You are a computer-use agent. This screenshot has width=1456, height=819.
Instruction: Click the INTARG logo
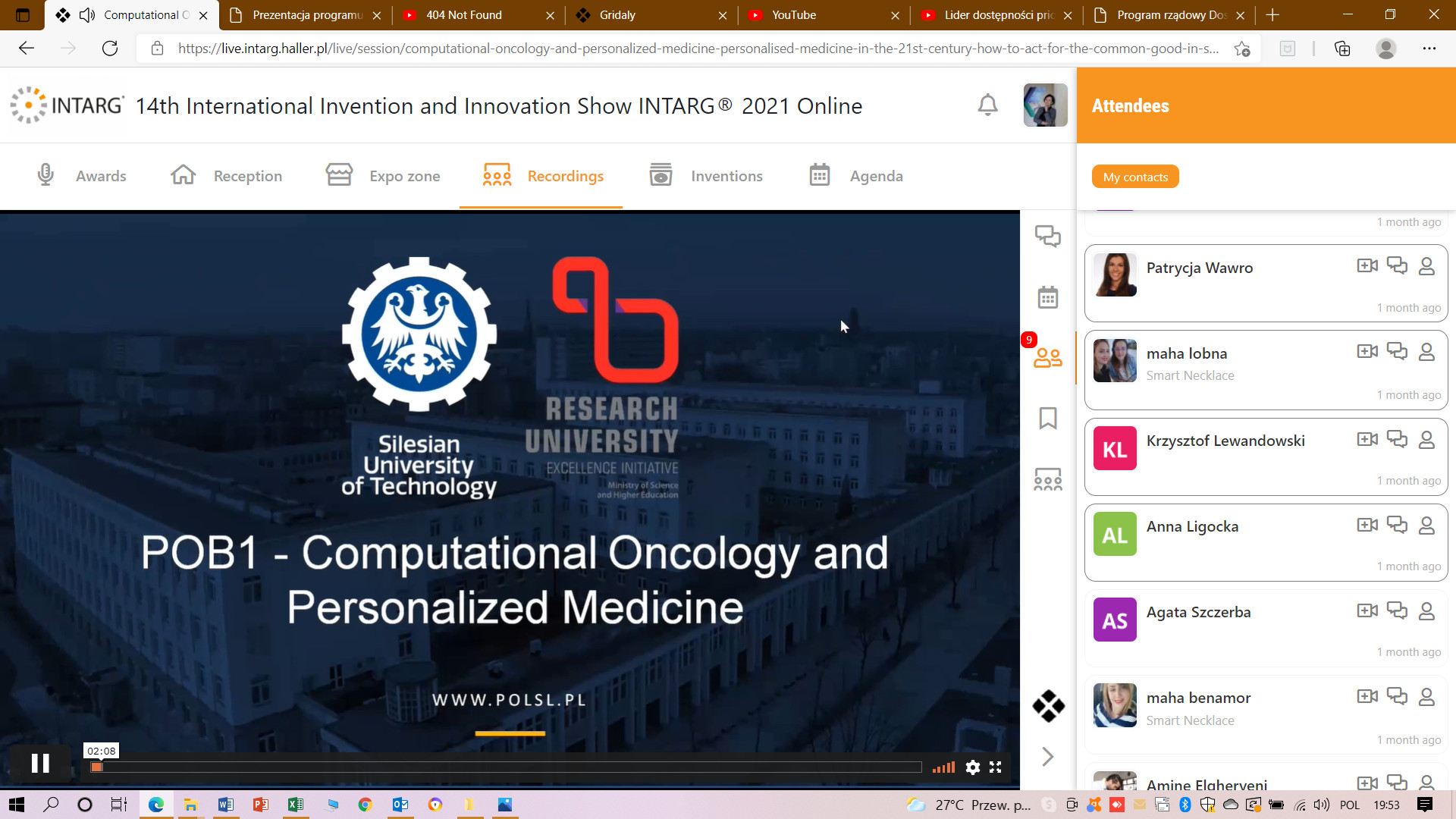coord(67,105)
